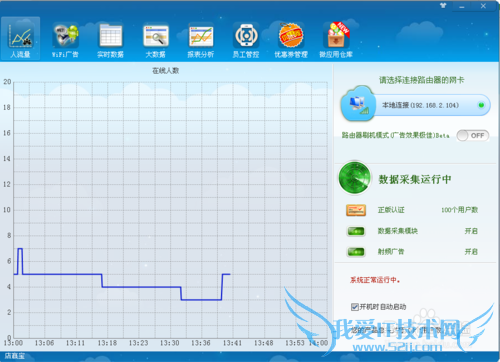Open the 本地连接 network card dropdown
The image size is (500, 362).
432,105
